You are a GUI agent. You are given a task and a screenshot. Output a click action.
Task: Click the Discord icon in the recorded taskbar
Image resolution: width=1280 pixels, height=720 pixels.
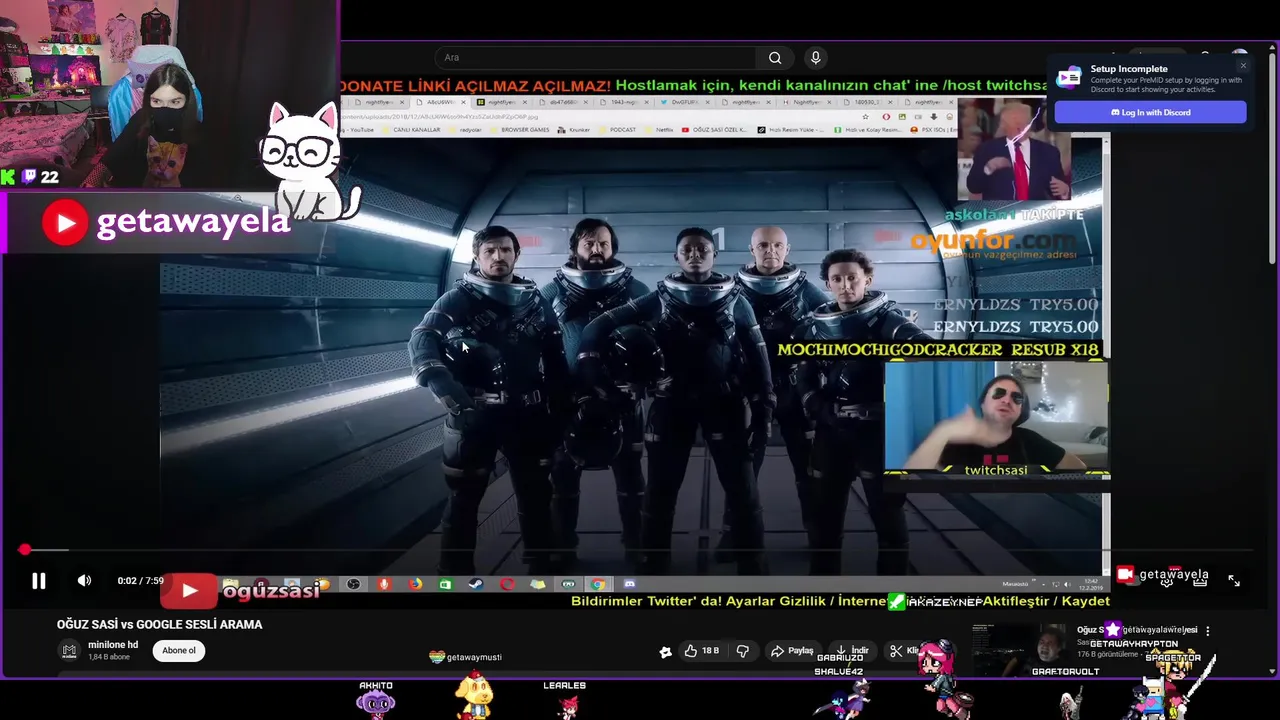tap(629, 584)
